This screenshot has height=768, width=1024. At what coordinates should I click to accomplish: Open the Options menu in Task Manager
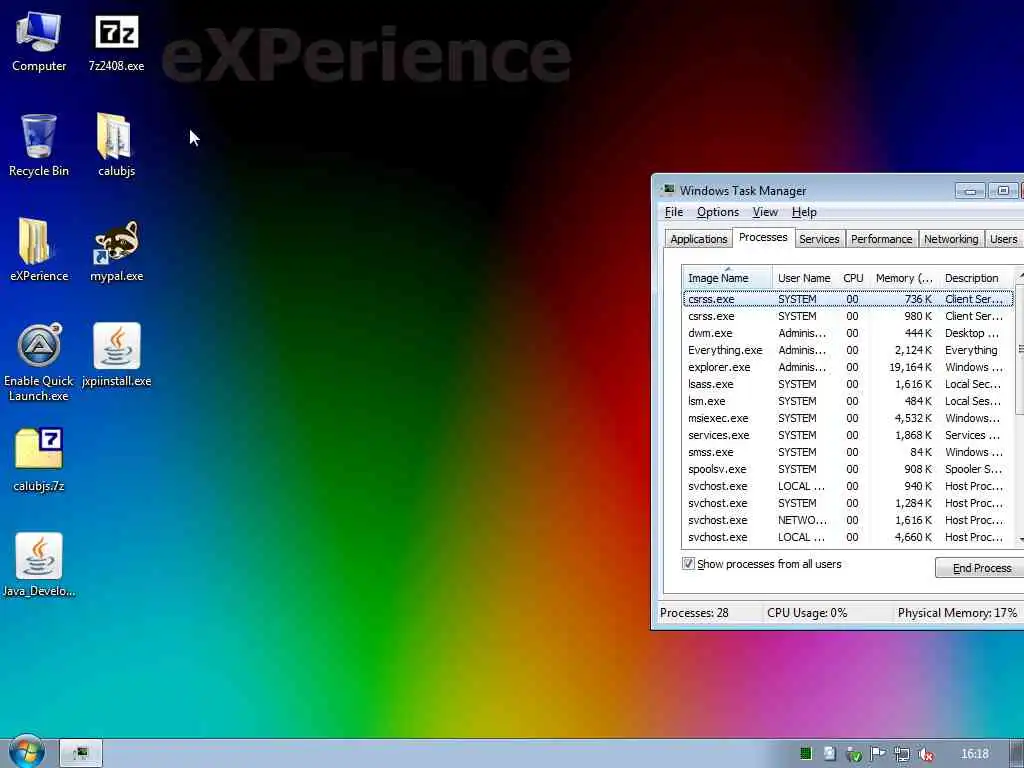click(718, 212)
